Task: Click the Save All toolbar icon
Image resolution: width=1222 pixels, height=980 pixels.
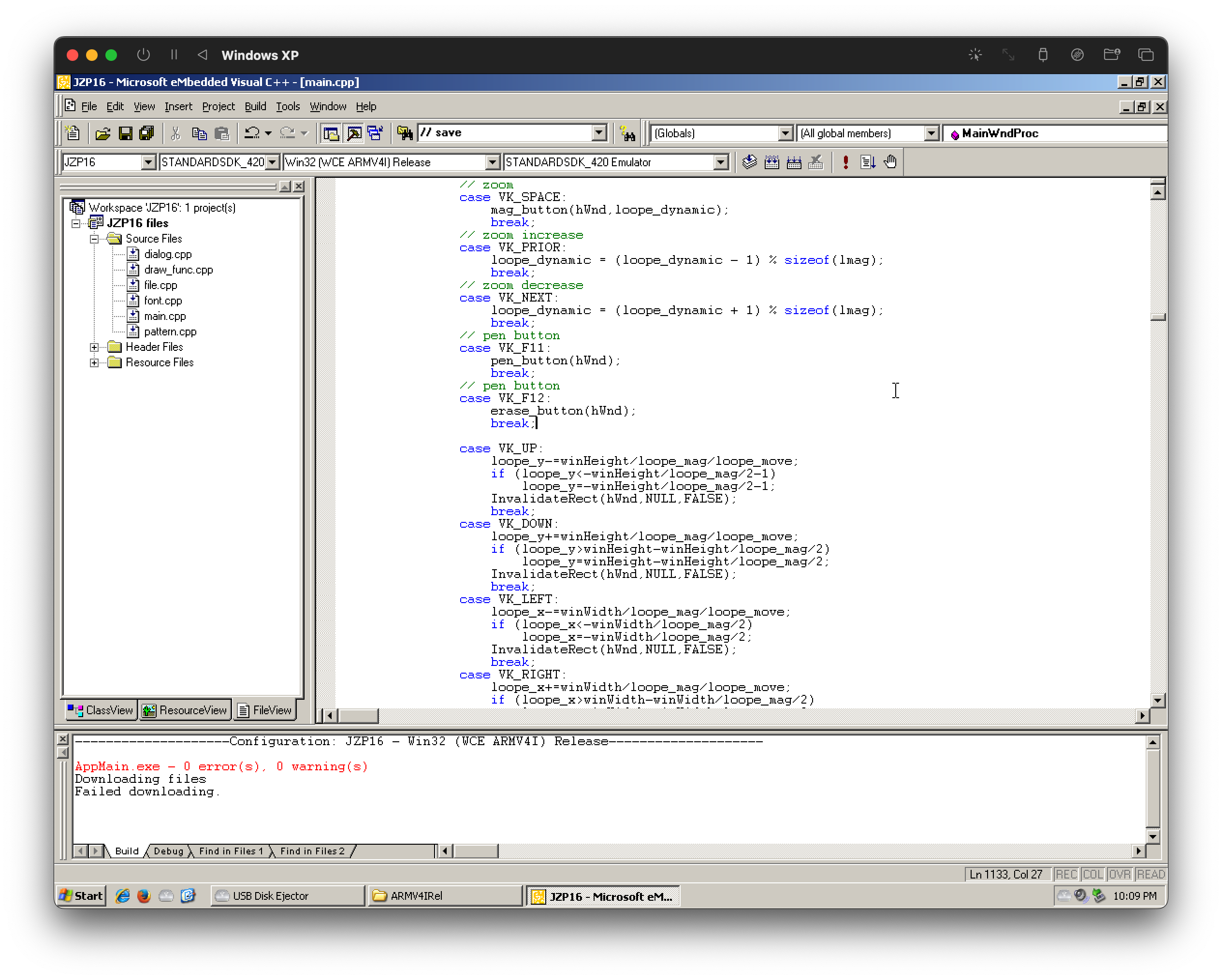Action: click(147, 133)
